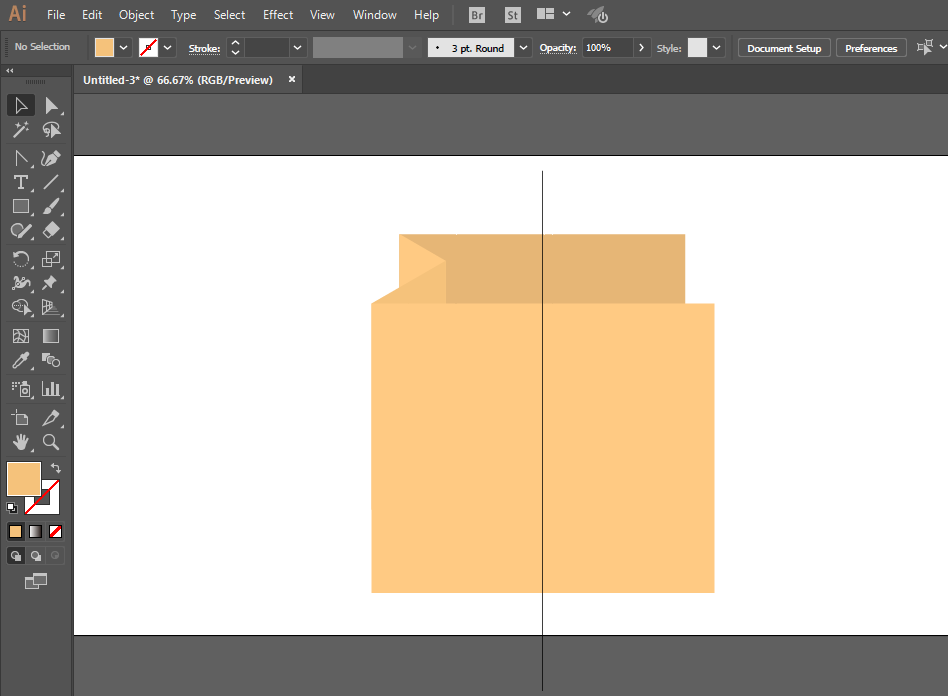Screen dimensions: 948x696
Task: Enable Draw Behind mode
Action: (x=36, y=556)
